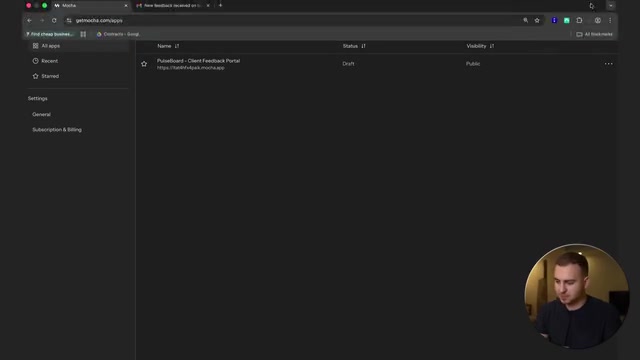The height and width of the screenshot is (360, 640).
Task: Open PulseBoard - Client Feedback Portal app
Action: point(198,60)
